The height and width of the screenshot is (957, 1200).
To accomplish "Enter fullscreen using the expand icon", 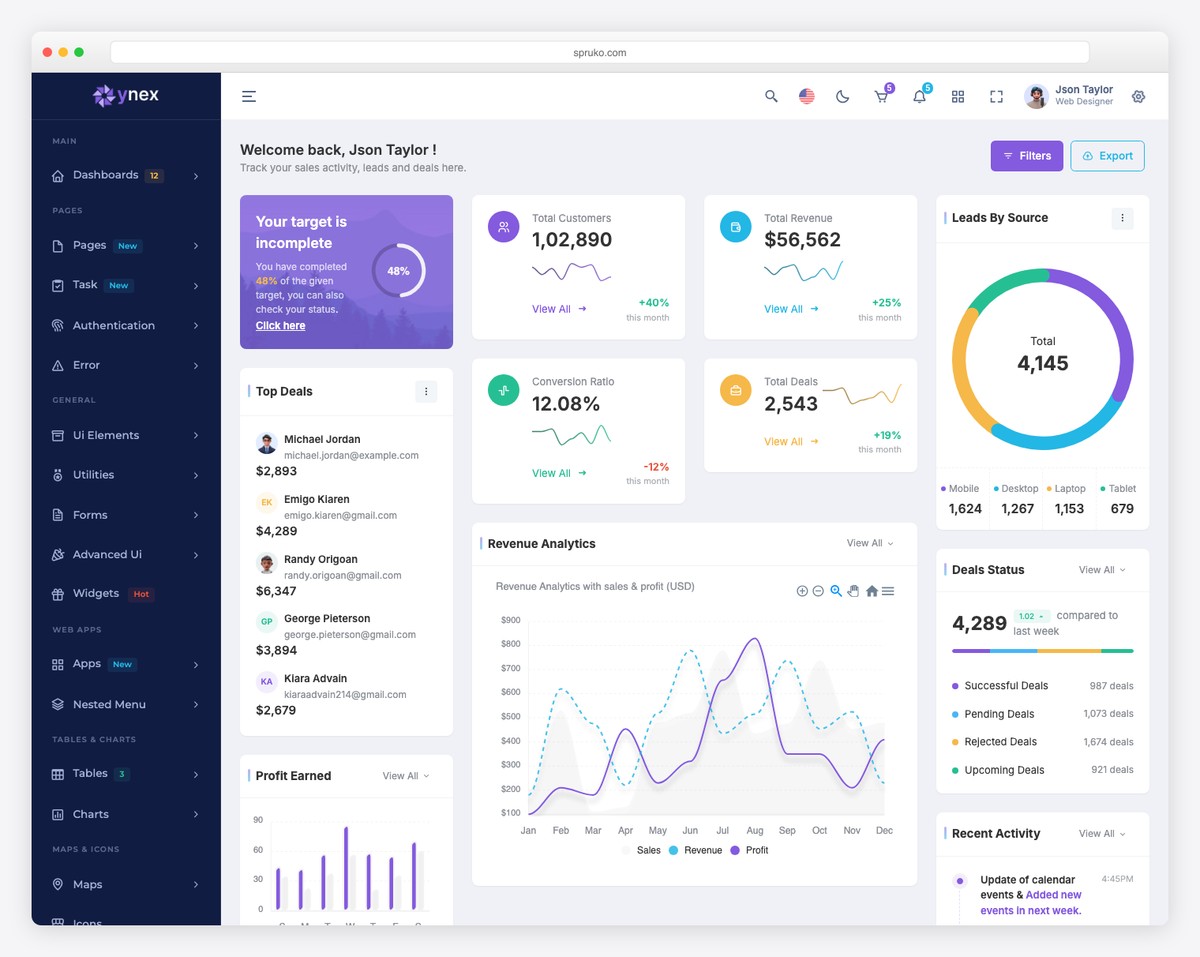I will pos(995,96).
